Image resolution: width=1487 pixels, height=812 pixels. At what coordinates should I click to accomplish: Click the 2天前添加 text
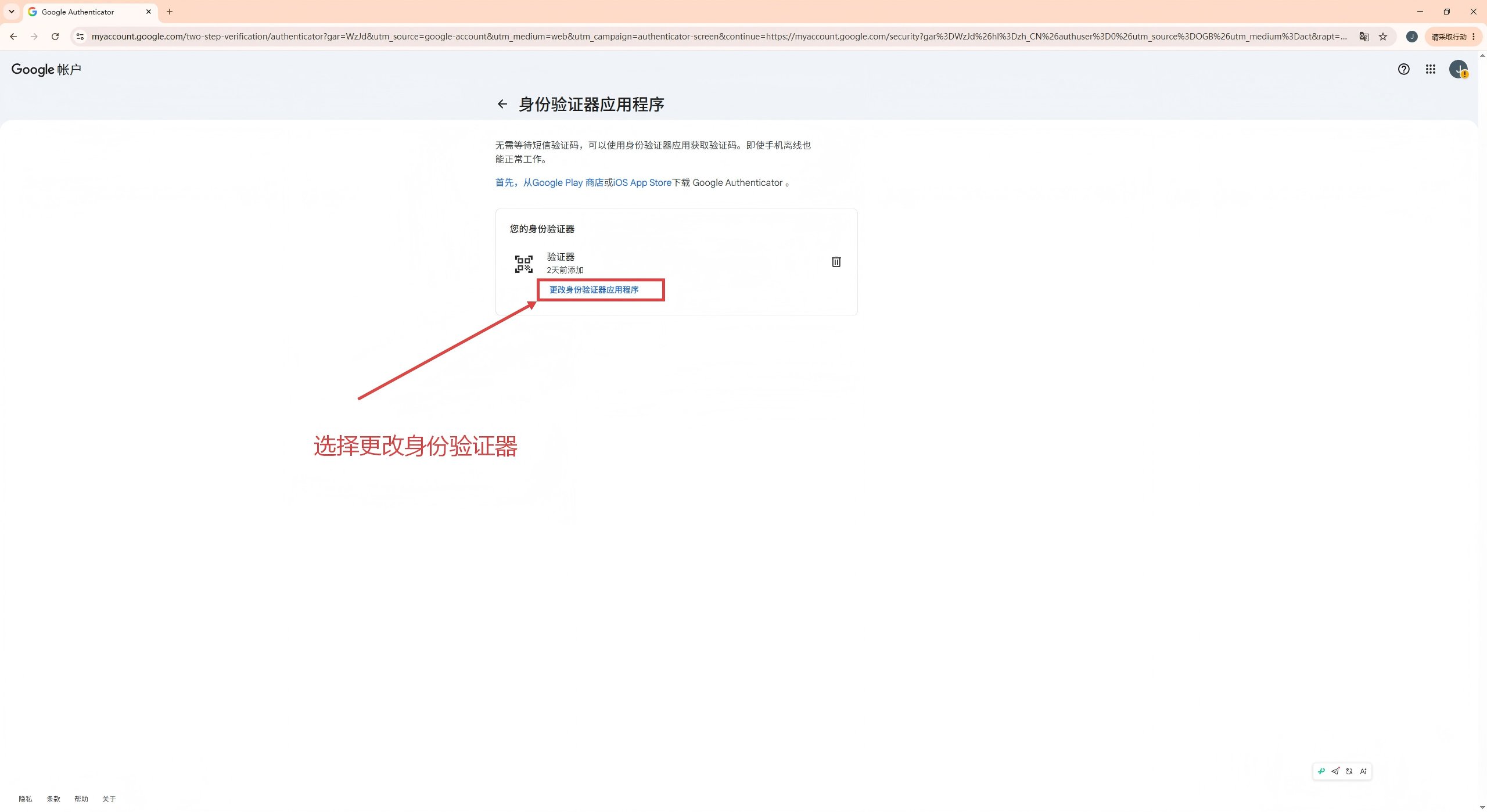(565, 270)
